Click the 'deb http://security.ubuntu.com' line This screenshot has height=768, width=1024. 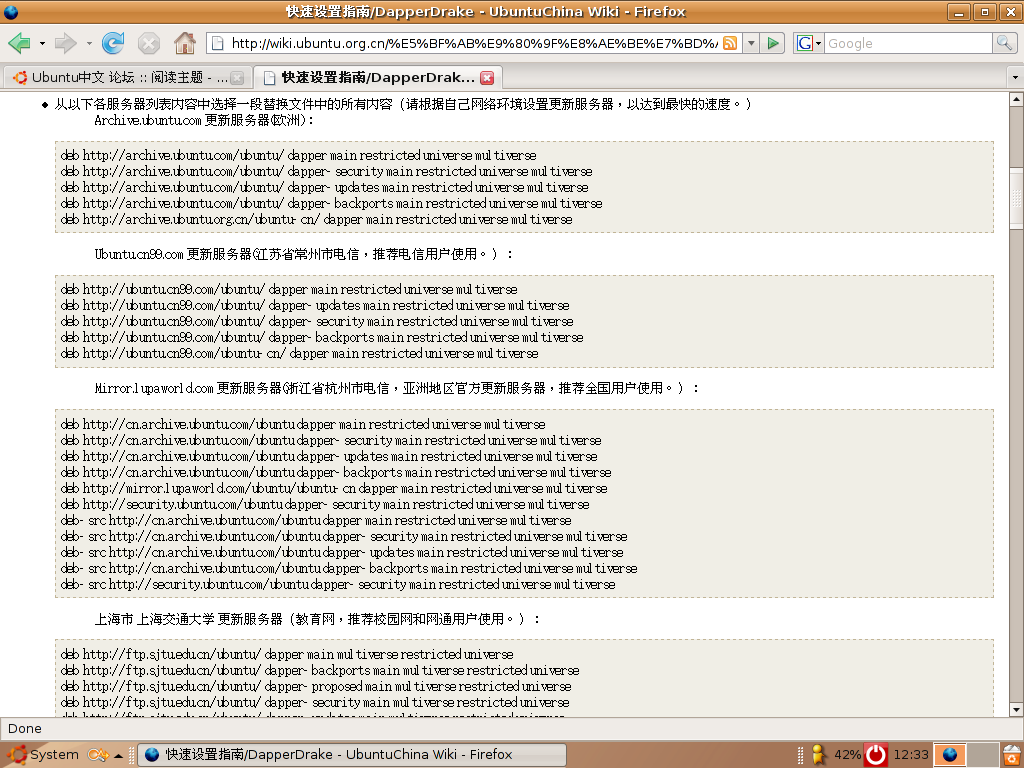tap(325, 505)
